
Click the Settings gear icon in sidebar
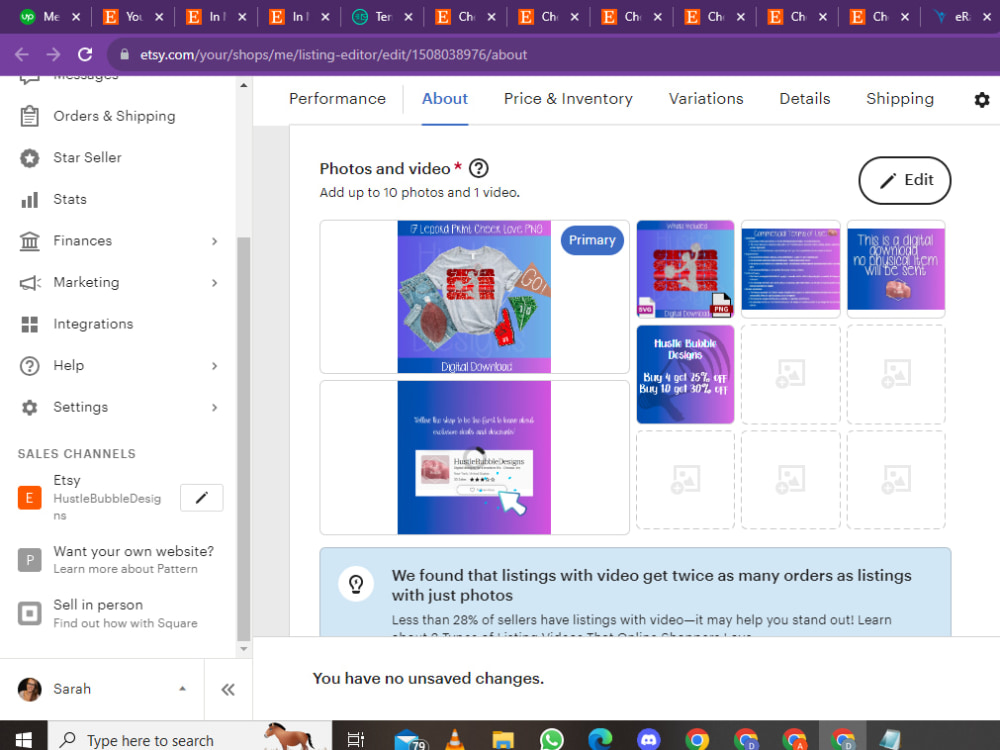click(x=29, y=408)
